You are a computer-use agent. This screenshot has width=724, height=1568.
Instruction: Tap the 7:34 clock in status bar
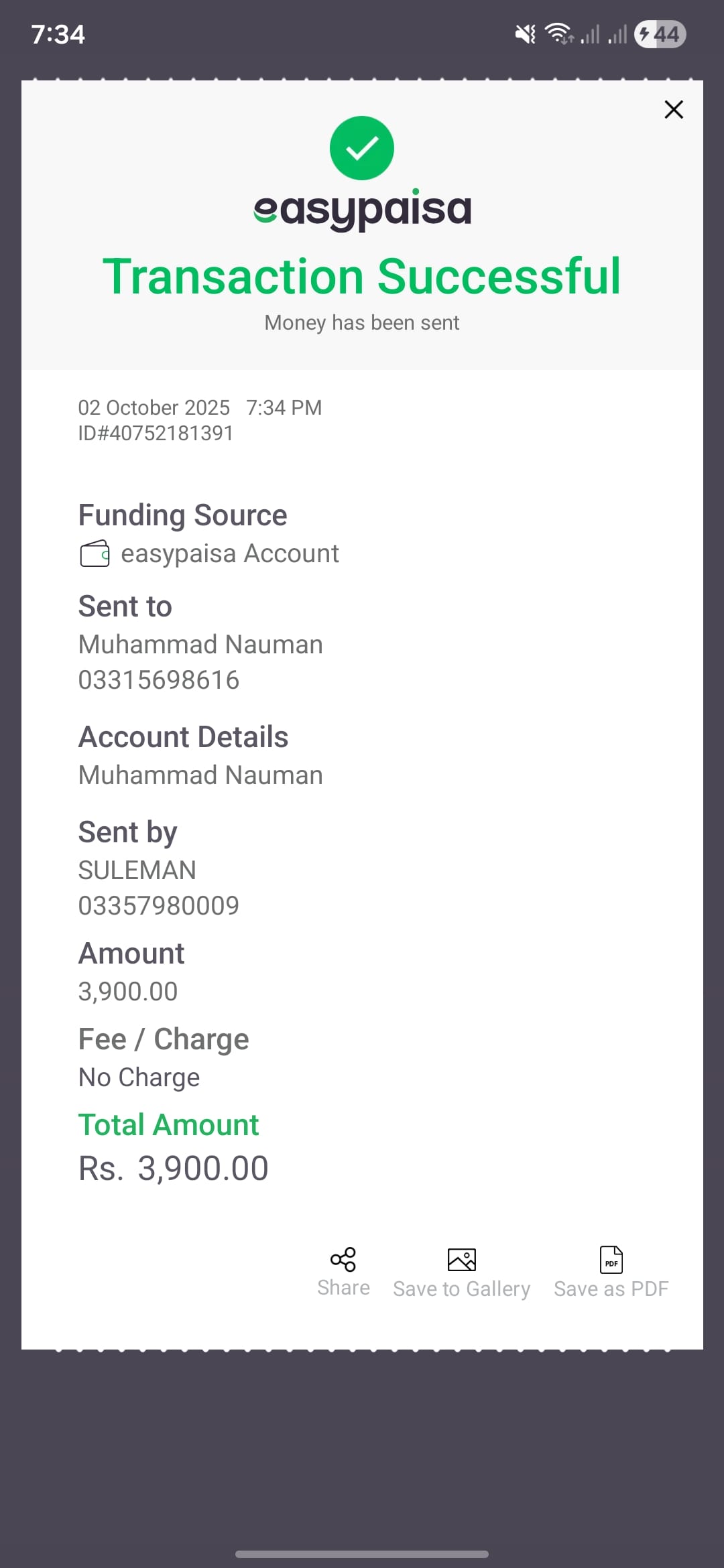[x=58, y=34]
